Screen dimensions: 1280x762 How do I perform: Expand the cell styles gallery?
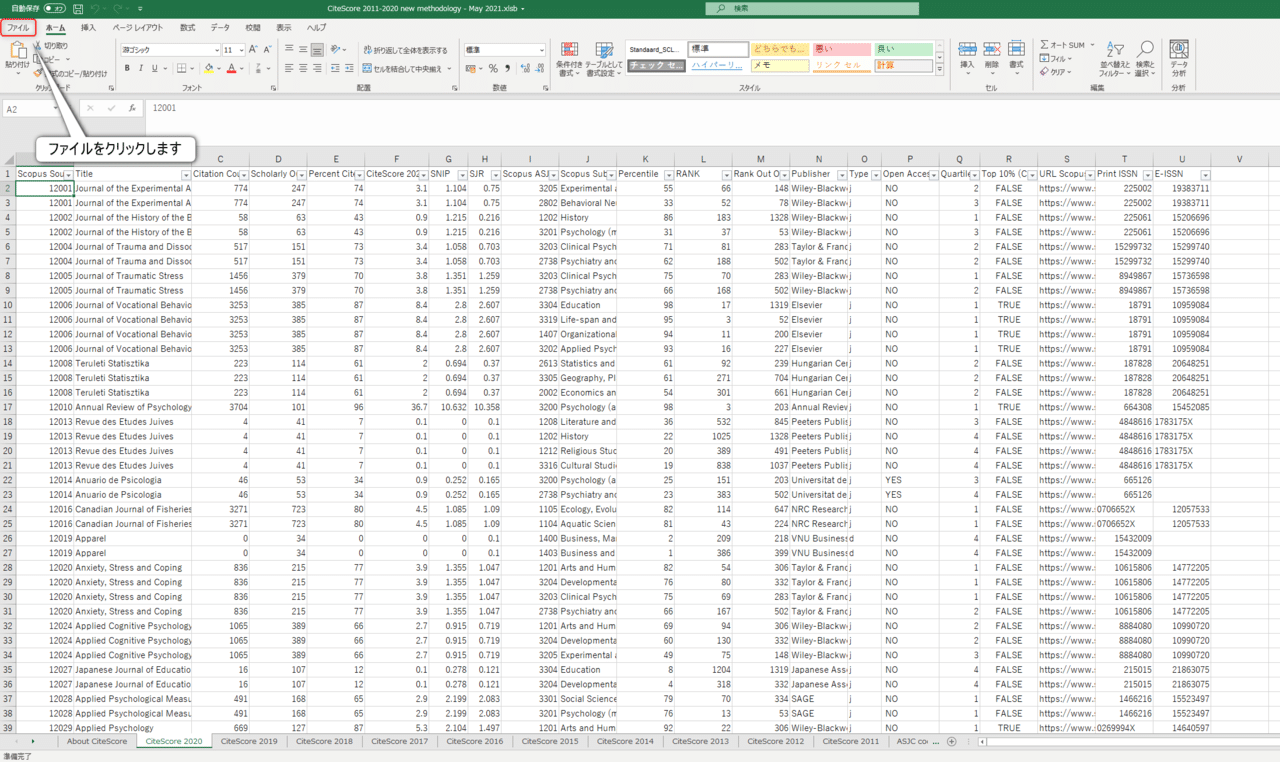(939, 68)
